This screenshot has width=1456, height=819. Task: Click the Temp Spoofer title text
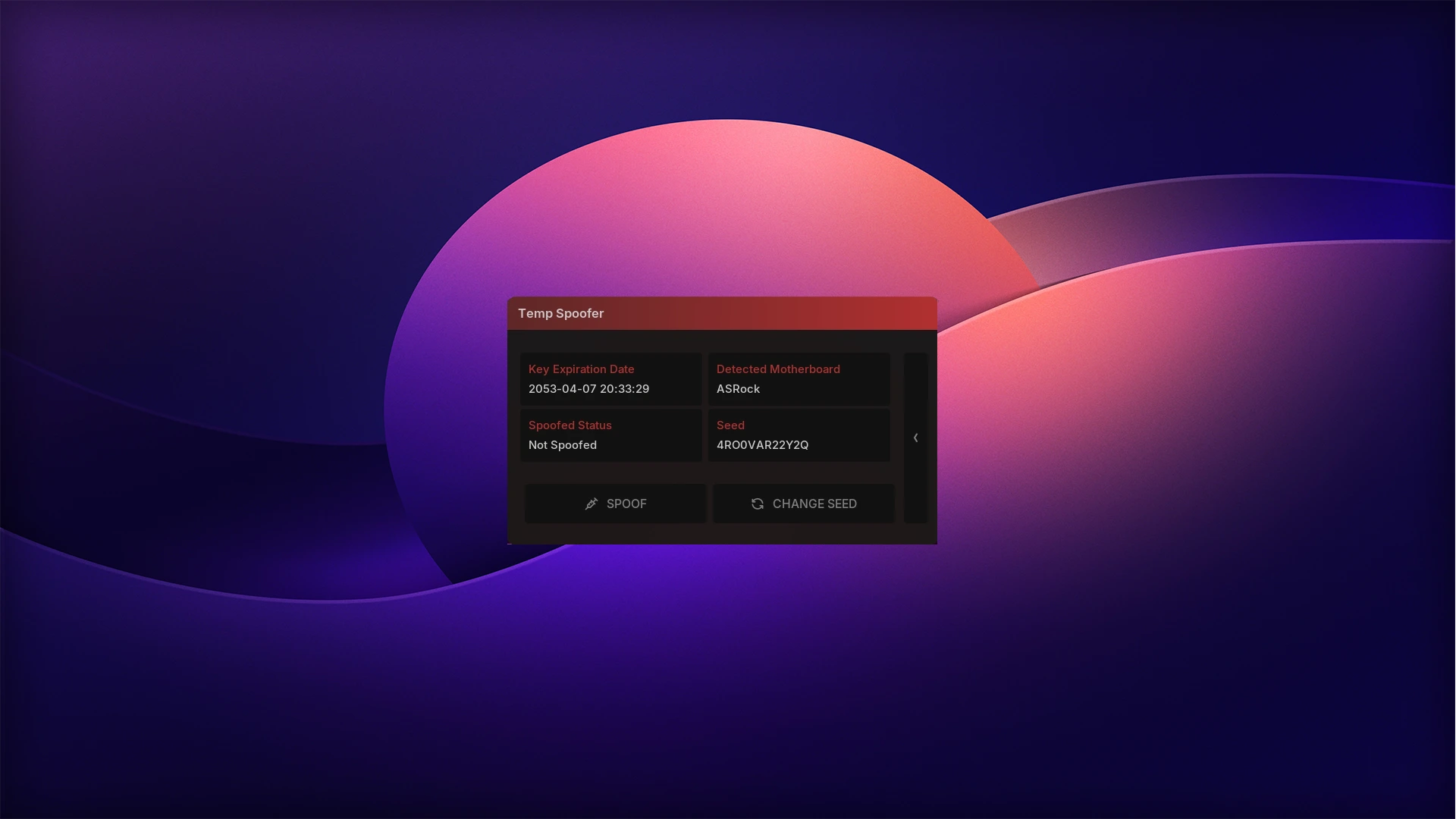[x=560, y=313]
